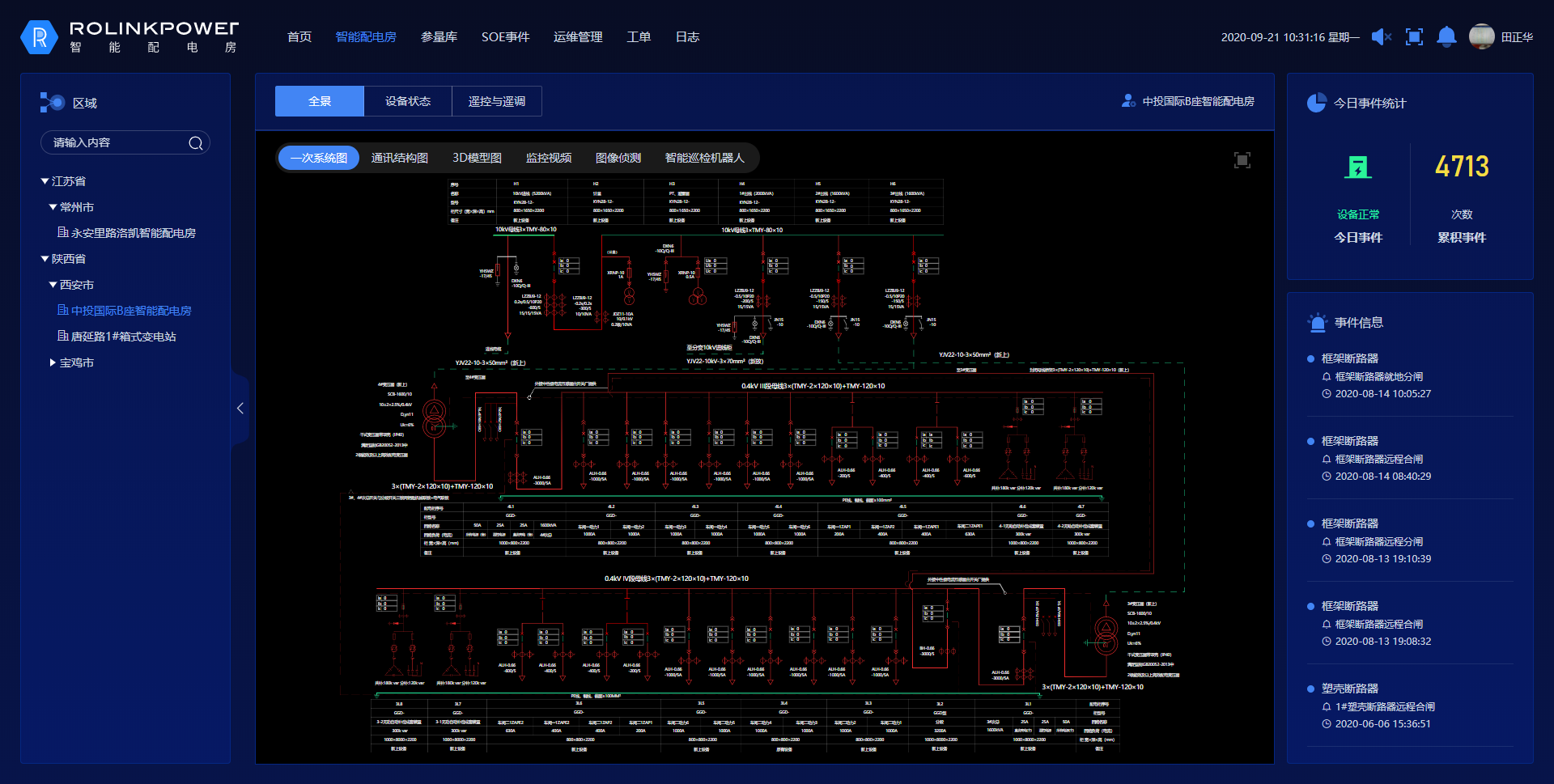Viewport: 1554px width, 784px height.
Task: Open the SOE事件 menu
Action: [505, 37]
